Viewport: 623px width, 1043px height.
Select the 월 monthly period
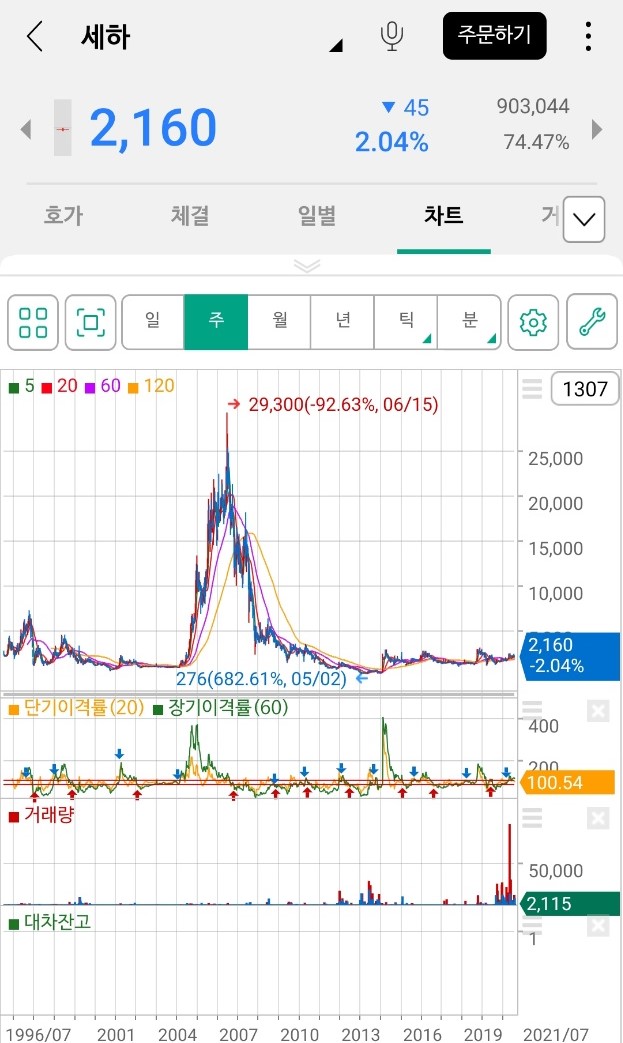[x=279, y=322]
